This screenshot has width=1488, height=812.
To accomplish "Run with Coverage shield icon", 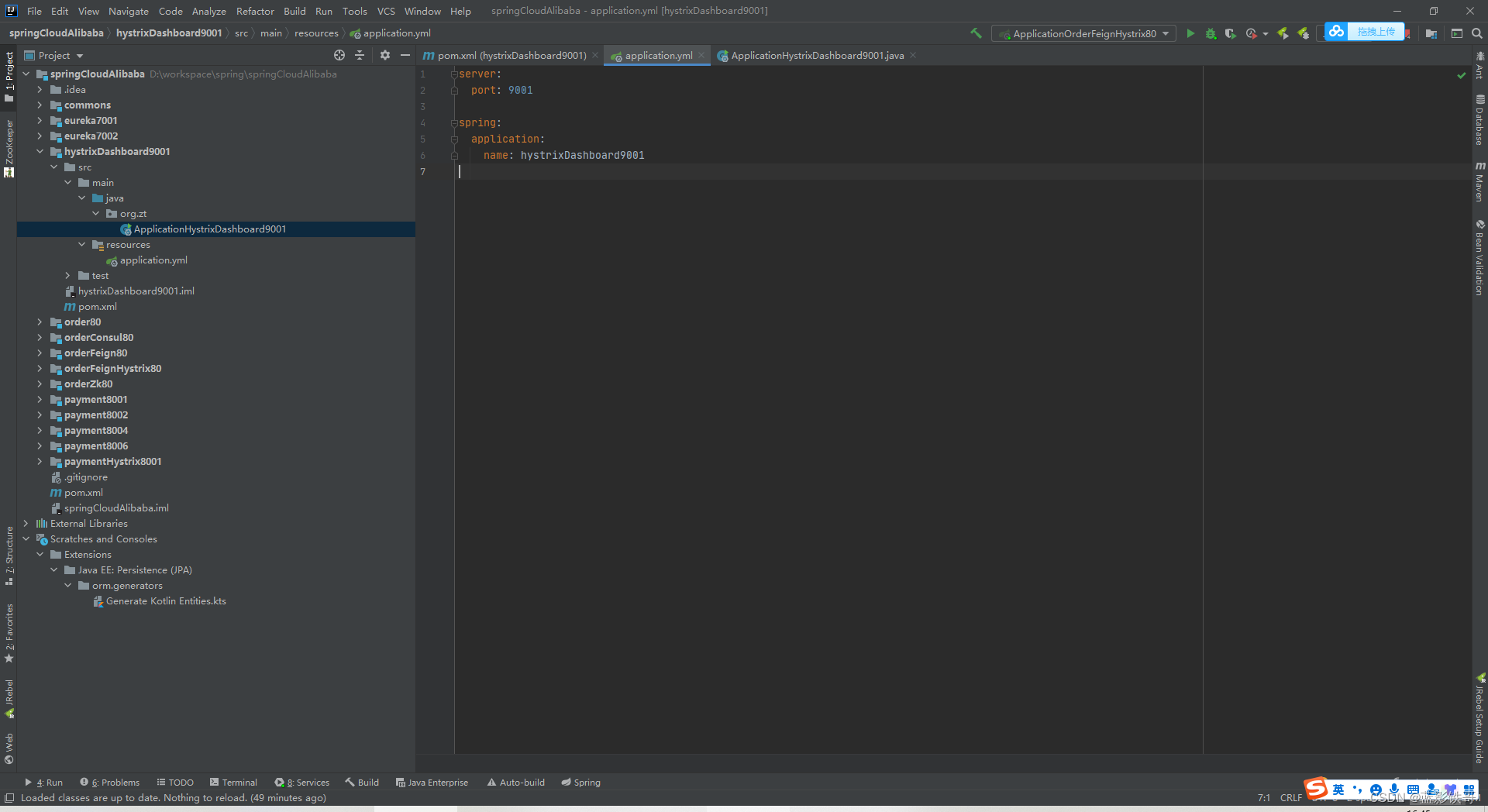I will click(x=1231, y=33).
